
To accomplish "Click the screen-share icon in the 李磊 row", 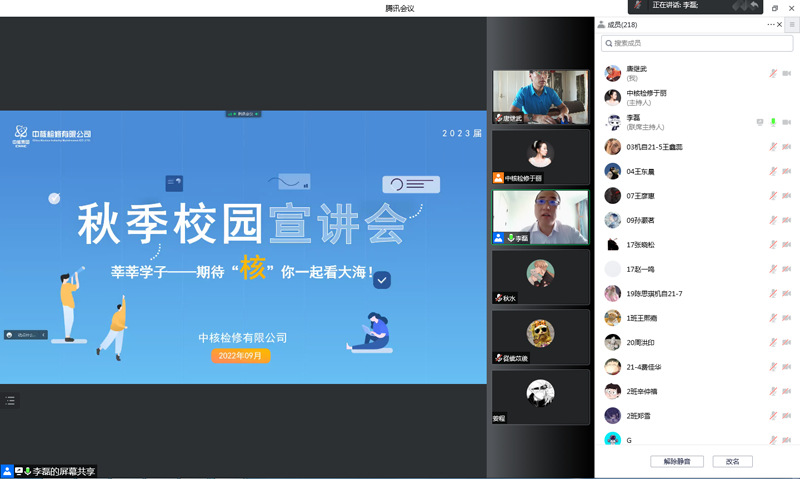I will (x=760, y=122).
